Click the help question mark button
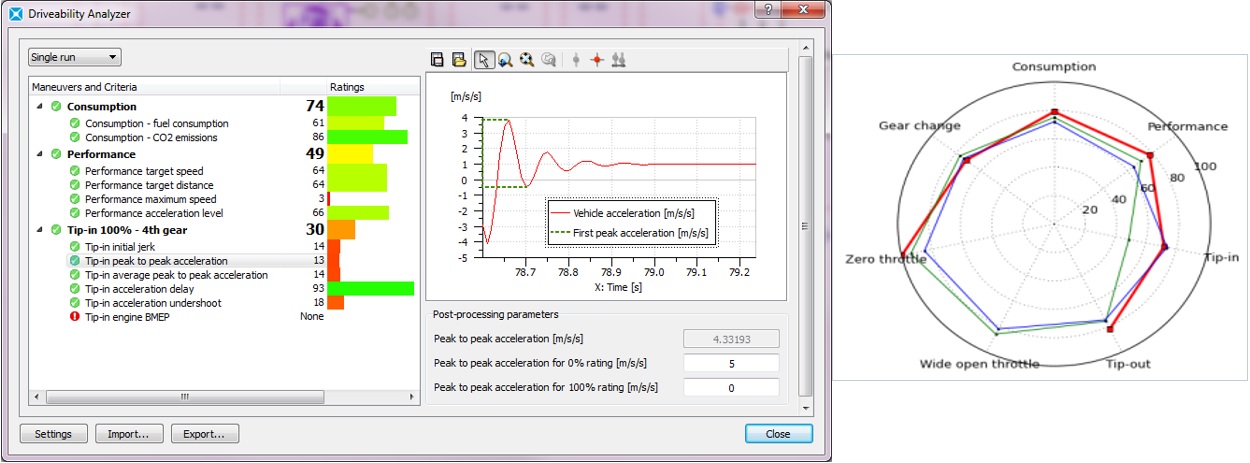 pyautogui.click(x=767, y=10)
